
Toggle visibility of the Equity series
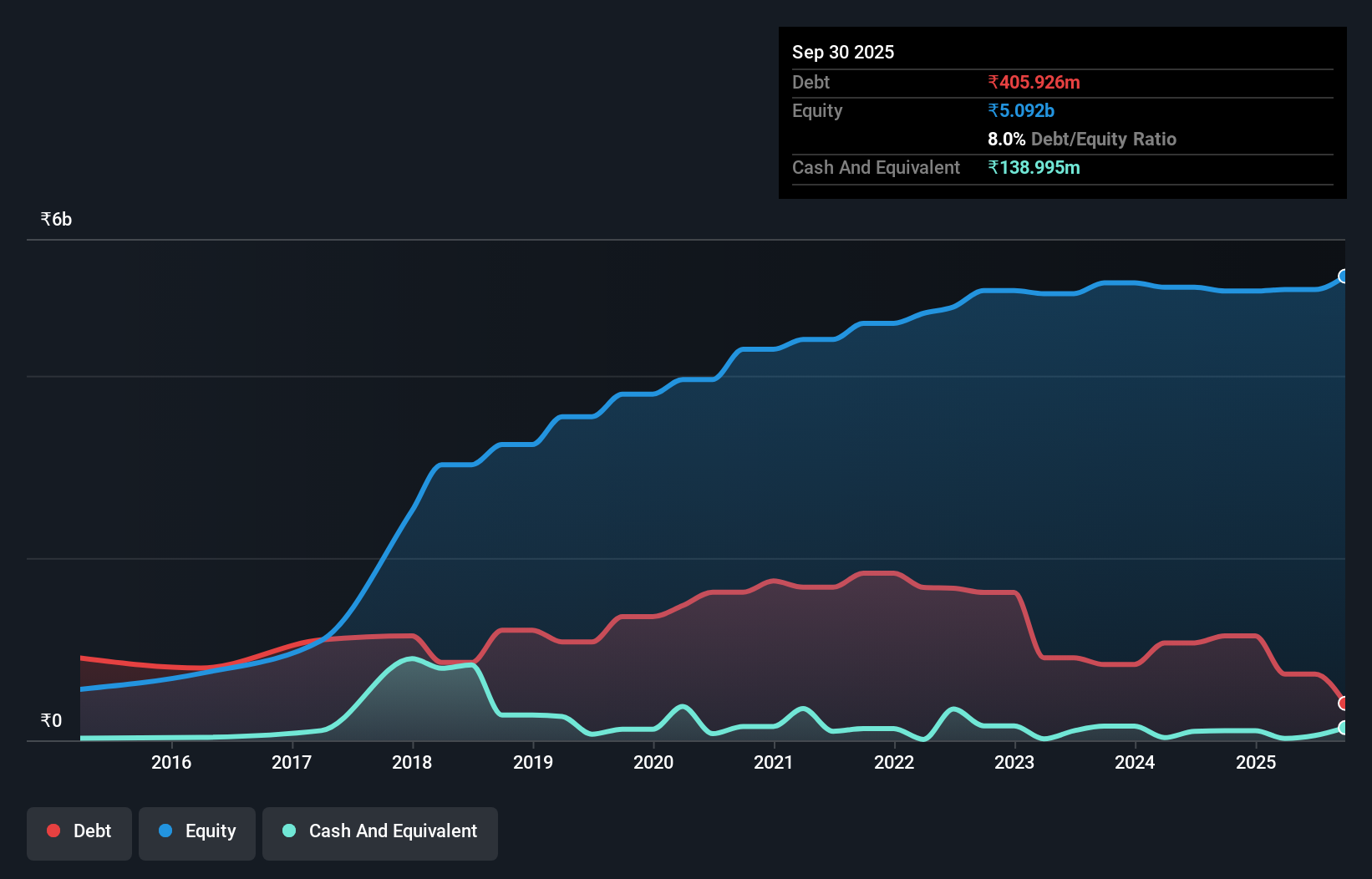196,832
